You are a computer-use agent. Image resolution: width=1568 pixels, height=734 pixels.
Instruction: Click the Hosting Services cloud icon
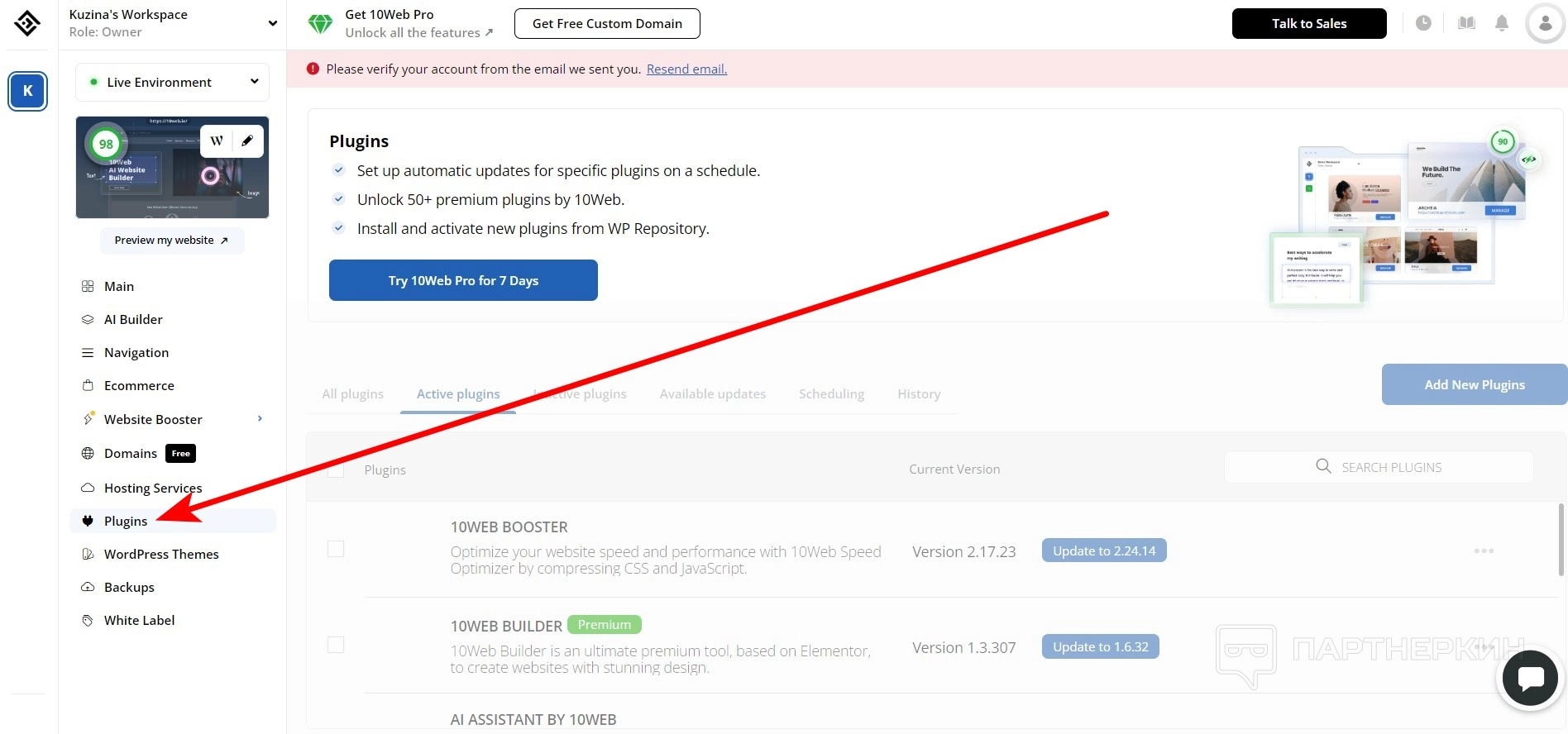[88, 488]
